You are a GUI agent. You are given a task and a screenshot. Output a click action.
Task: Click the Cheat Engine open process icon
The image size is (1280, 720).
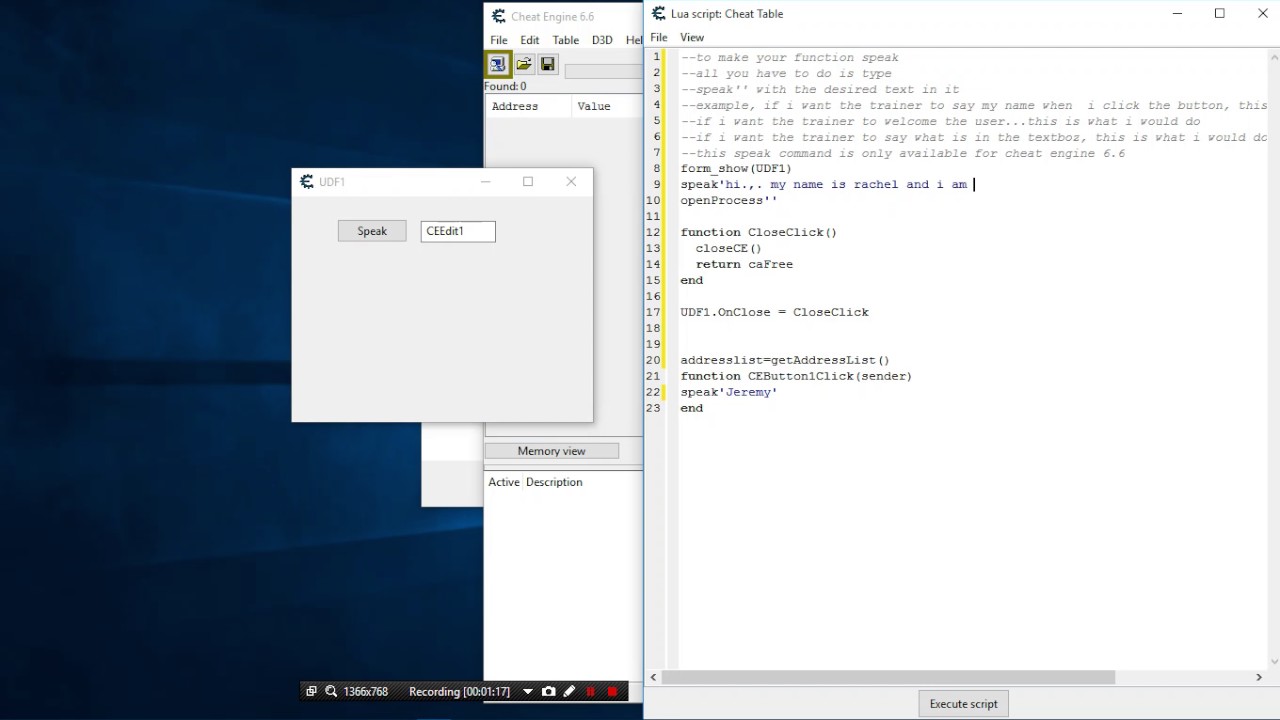click(498, 64)
